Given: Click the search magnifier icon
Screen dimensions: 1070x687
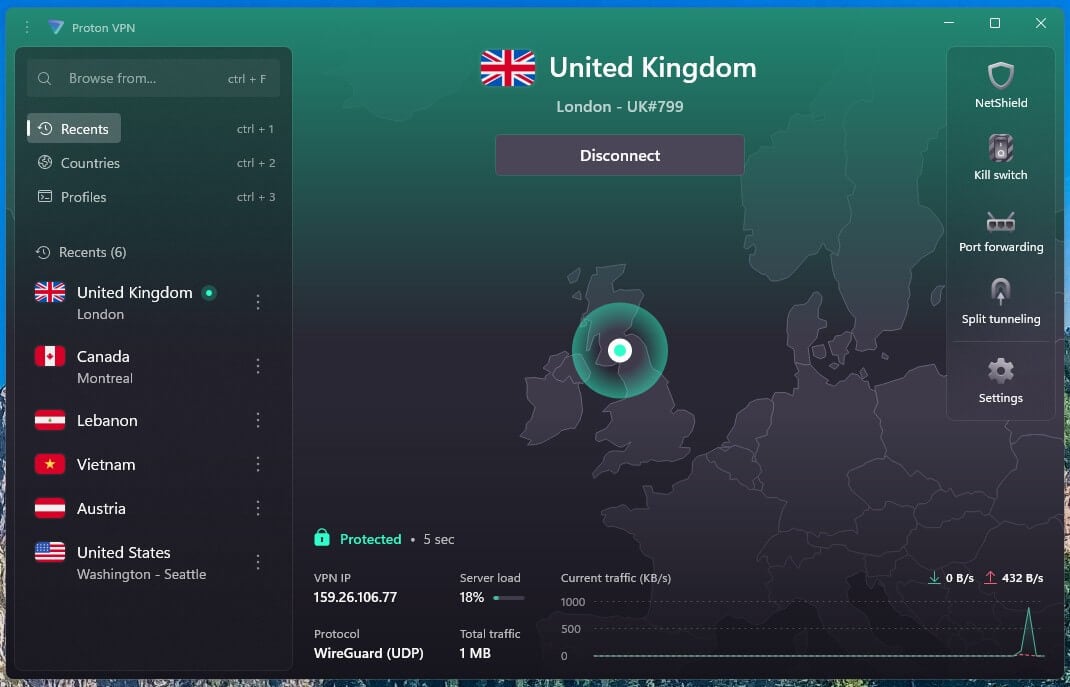Looking at the screenshot, I should pos(44,78).
